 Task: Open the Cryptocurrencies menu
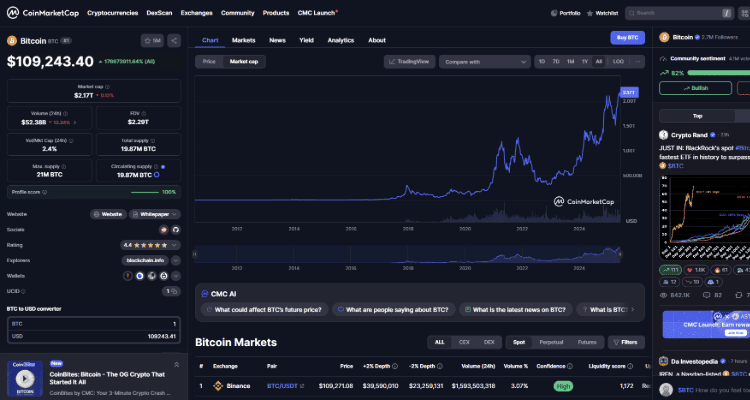click(x=112, y=13)
